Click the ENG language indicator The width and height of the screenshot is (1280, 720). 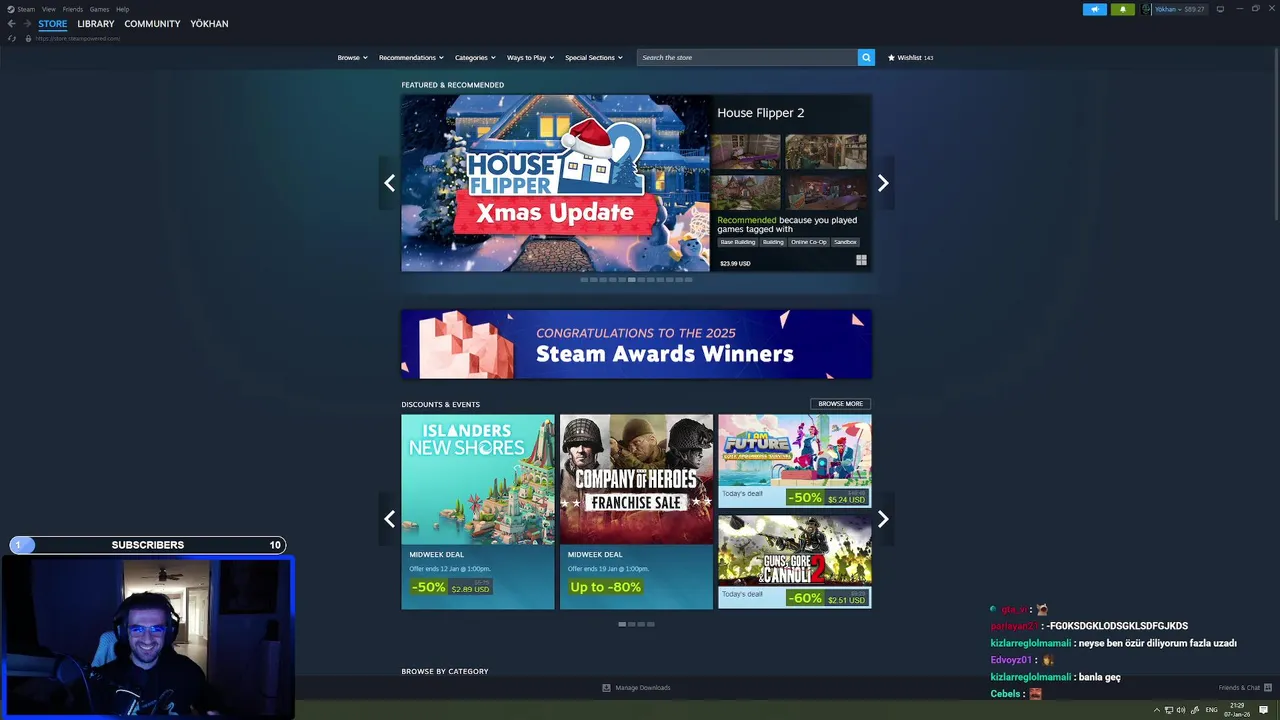click(1211, 710)
